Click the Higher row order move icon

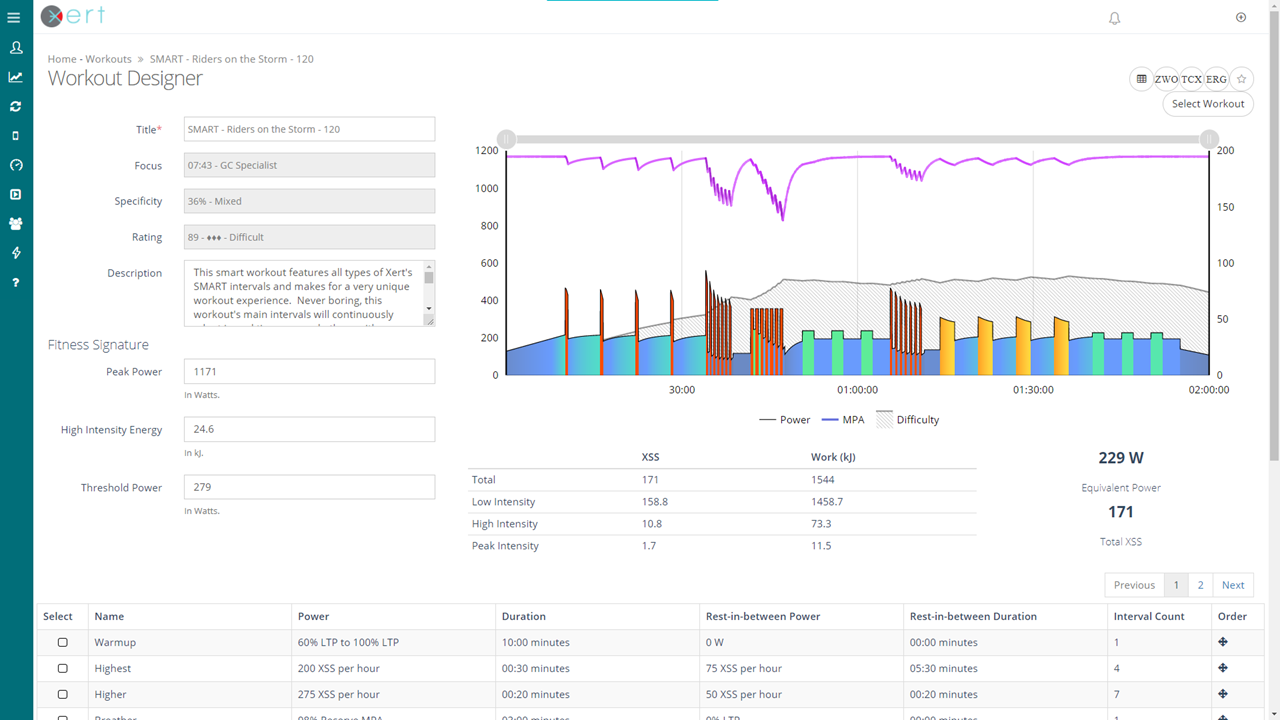click(1223, 694)
